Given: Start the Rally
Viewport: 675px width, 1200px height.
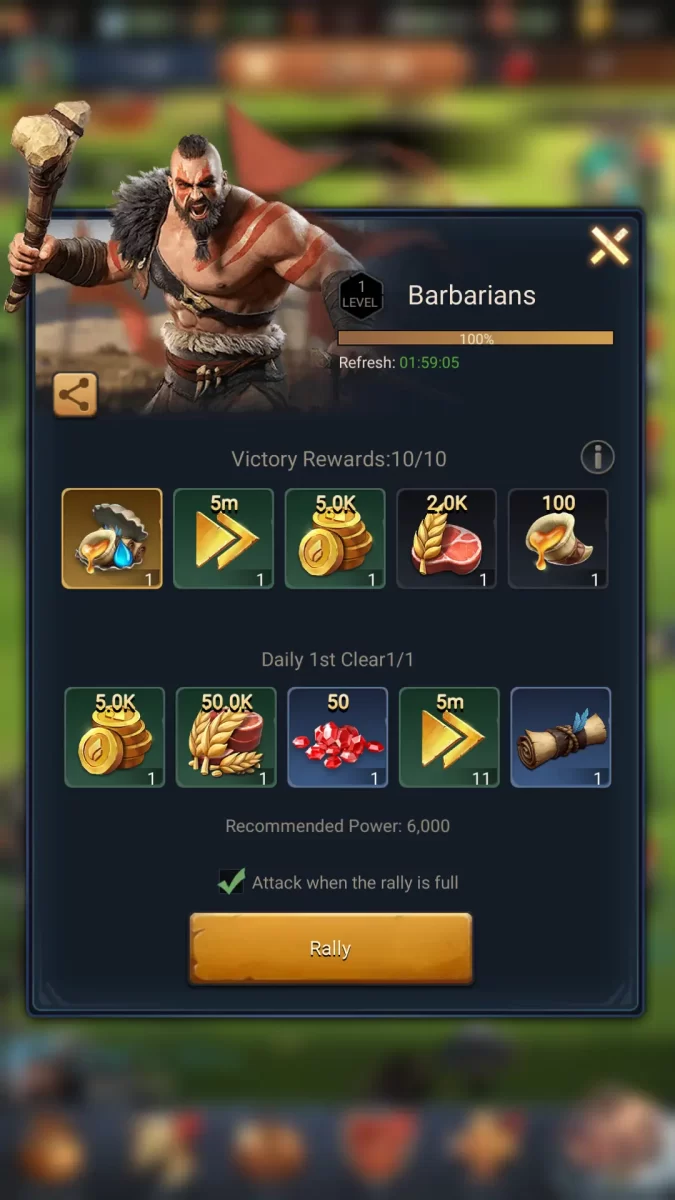Looking at the screenshot, I should click(x=331, y=948).
